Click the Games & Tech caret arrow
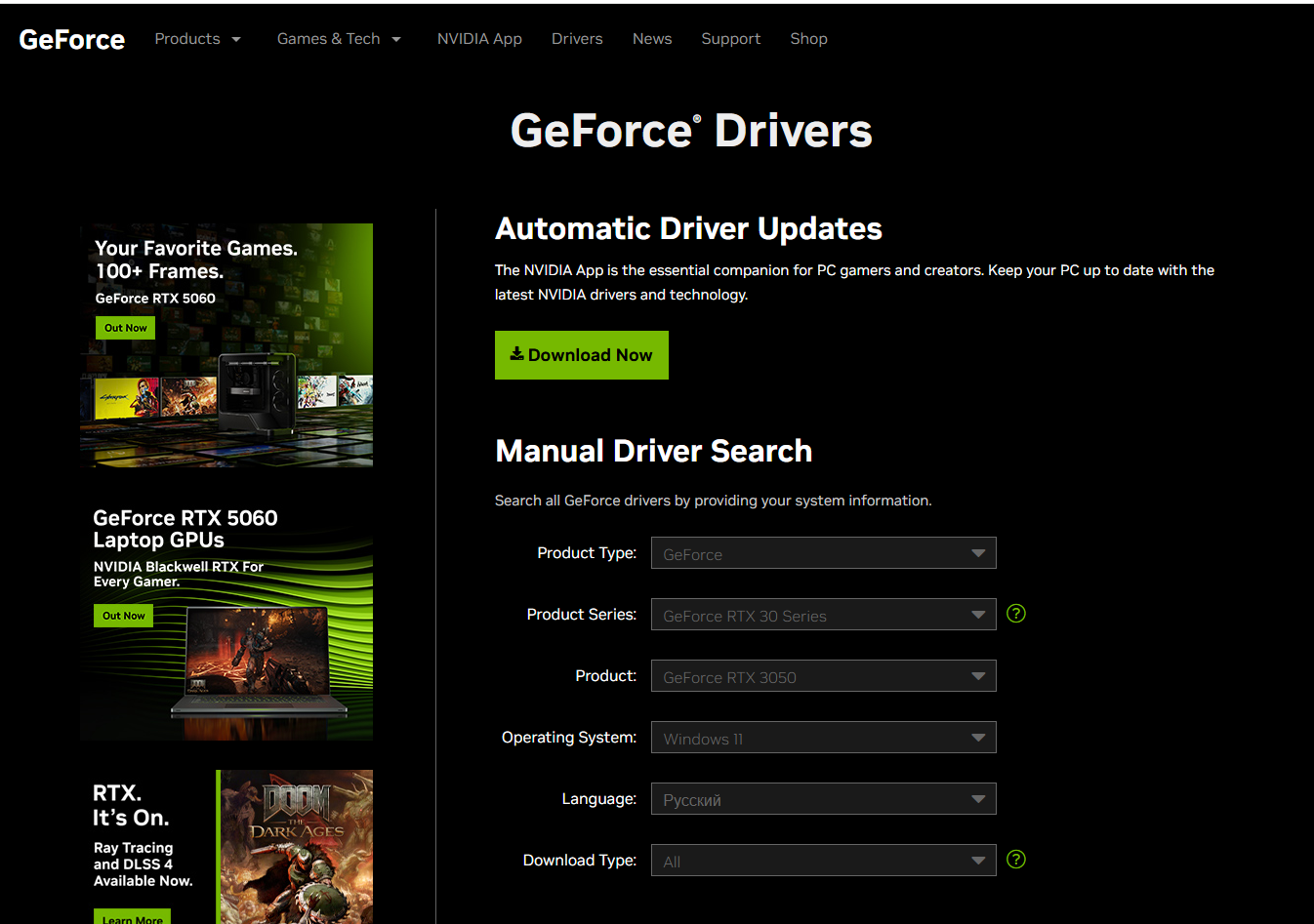This screenshot has height=924, width=1314. pos(396,39)
